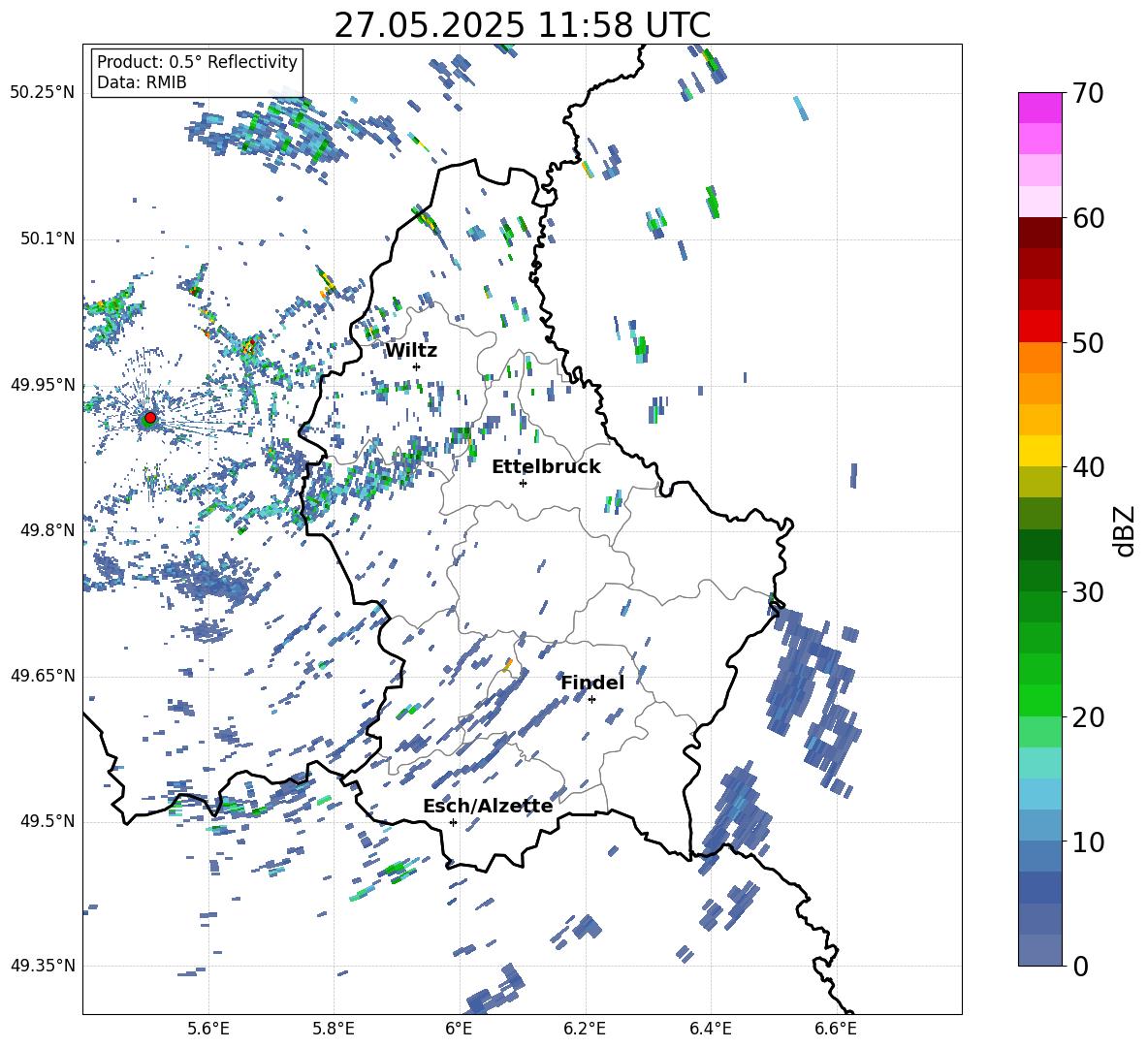
Task: Click the Wiltz city label
Action: 411,351
